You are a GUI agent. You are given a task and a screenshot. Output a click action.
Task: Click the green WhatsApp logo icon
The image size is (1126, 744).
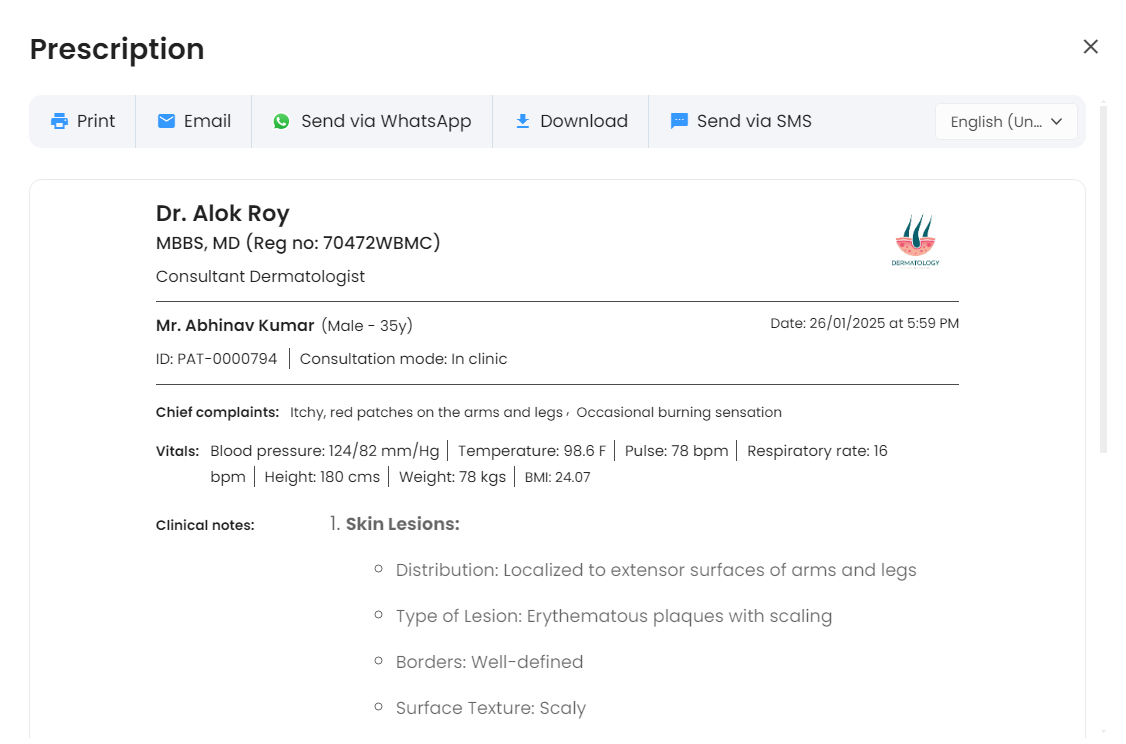282,121
